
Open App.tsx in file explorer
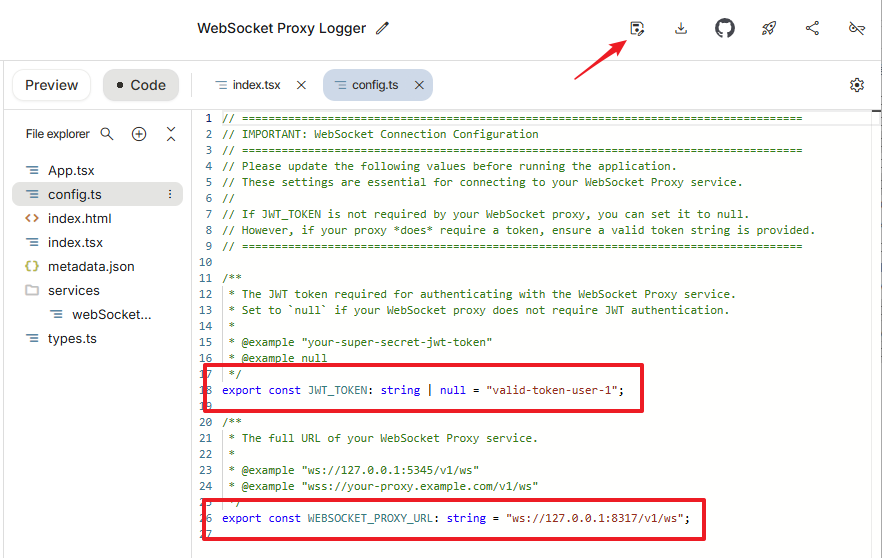71,171
